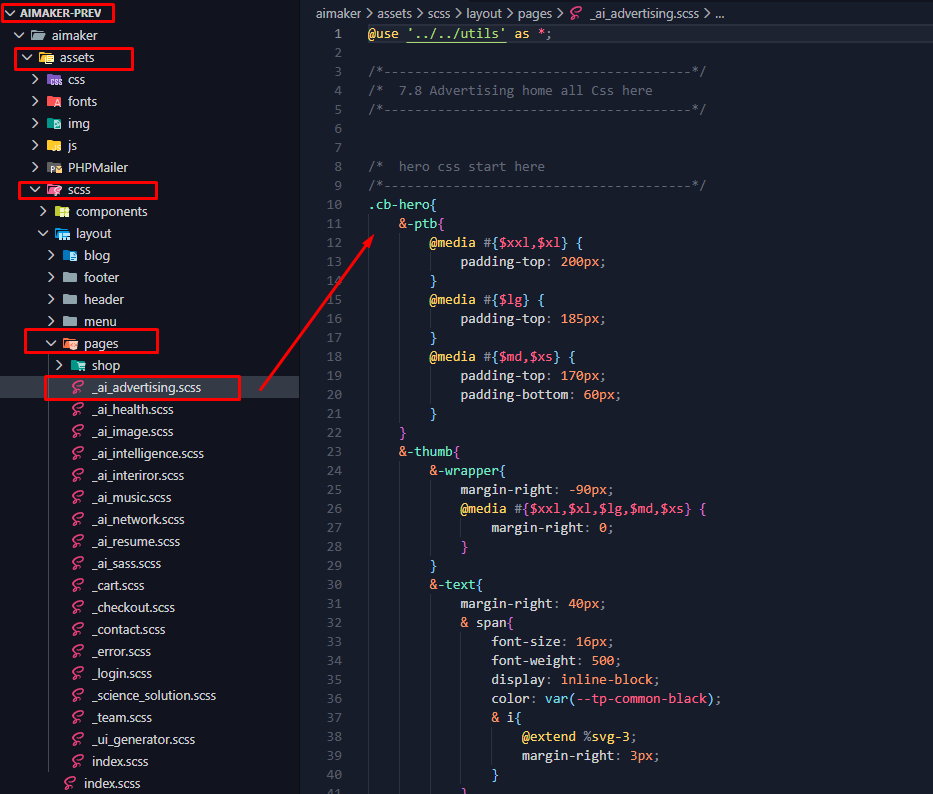The width and height of the screenshot is (933, 794).
Task: Click the js folder icon
Action: pos(54,146)
